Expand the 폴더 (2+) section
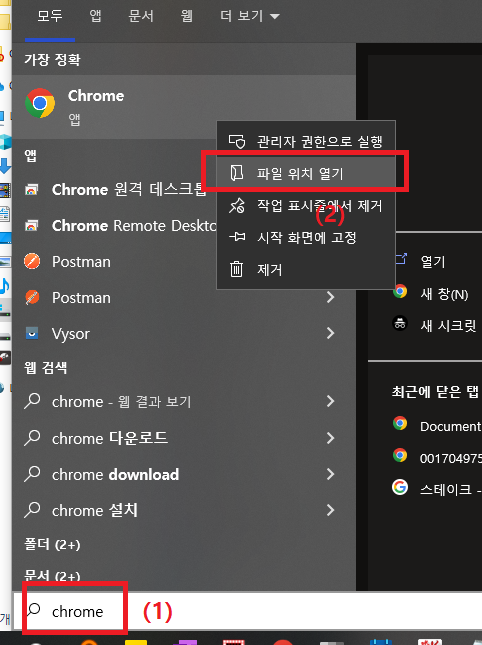 52,545
